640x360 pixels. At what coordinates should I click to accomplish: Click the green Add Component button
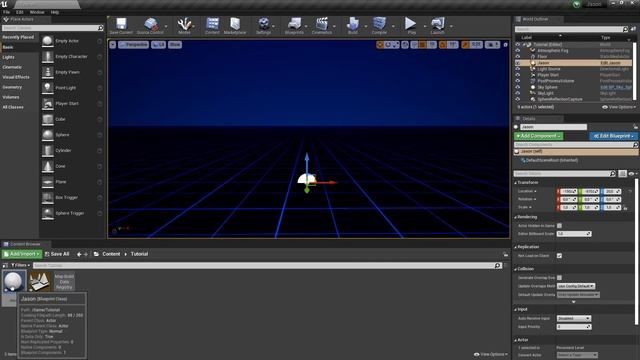click(538, 136)
